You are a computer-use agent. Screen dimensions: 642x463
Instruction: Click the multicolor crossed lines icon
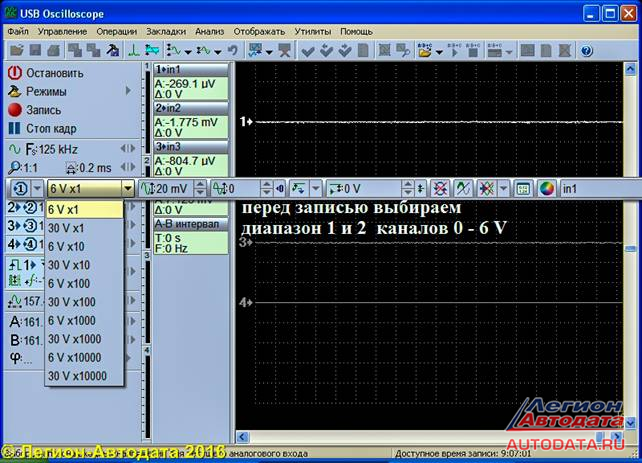pyautogui.click(x=486, y=189)
